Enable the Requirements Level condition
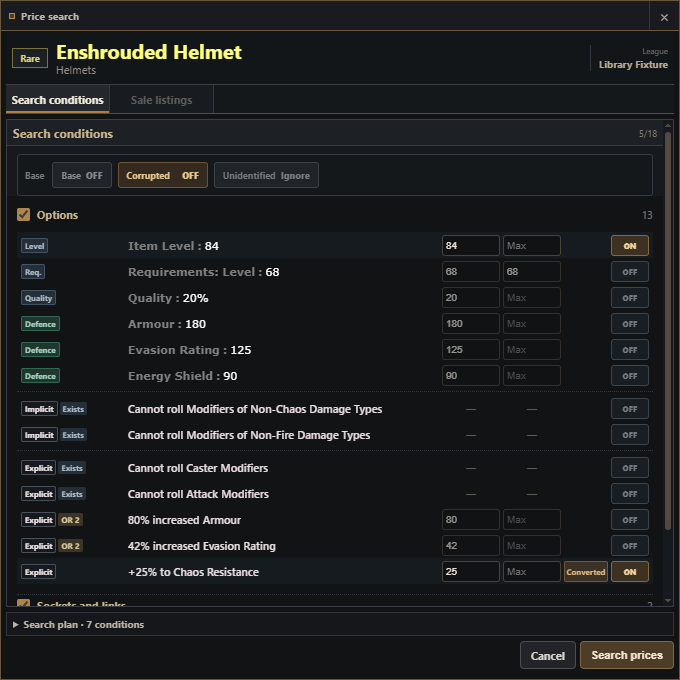The width and height of the screenshot is (680, 680). (x=630, y=272)
